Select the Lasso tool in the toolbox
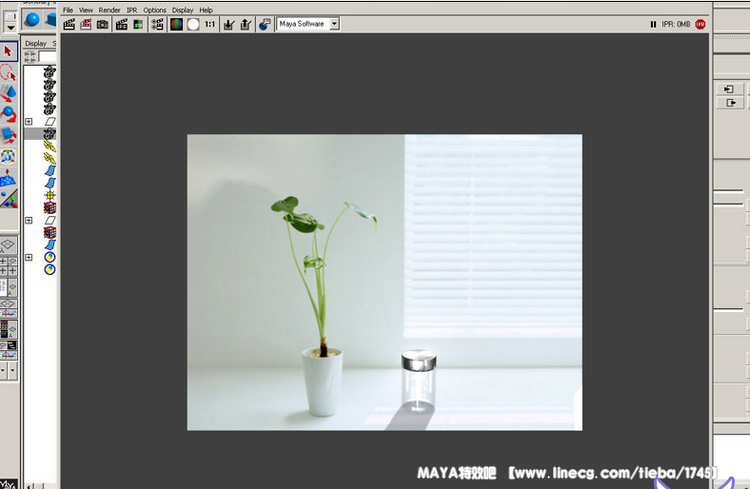 (8, 72)
